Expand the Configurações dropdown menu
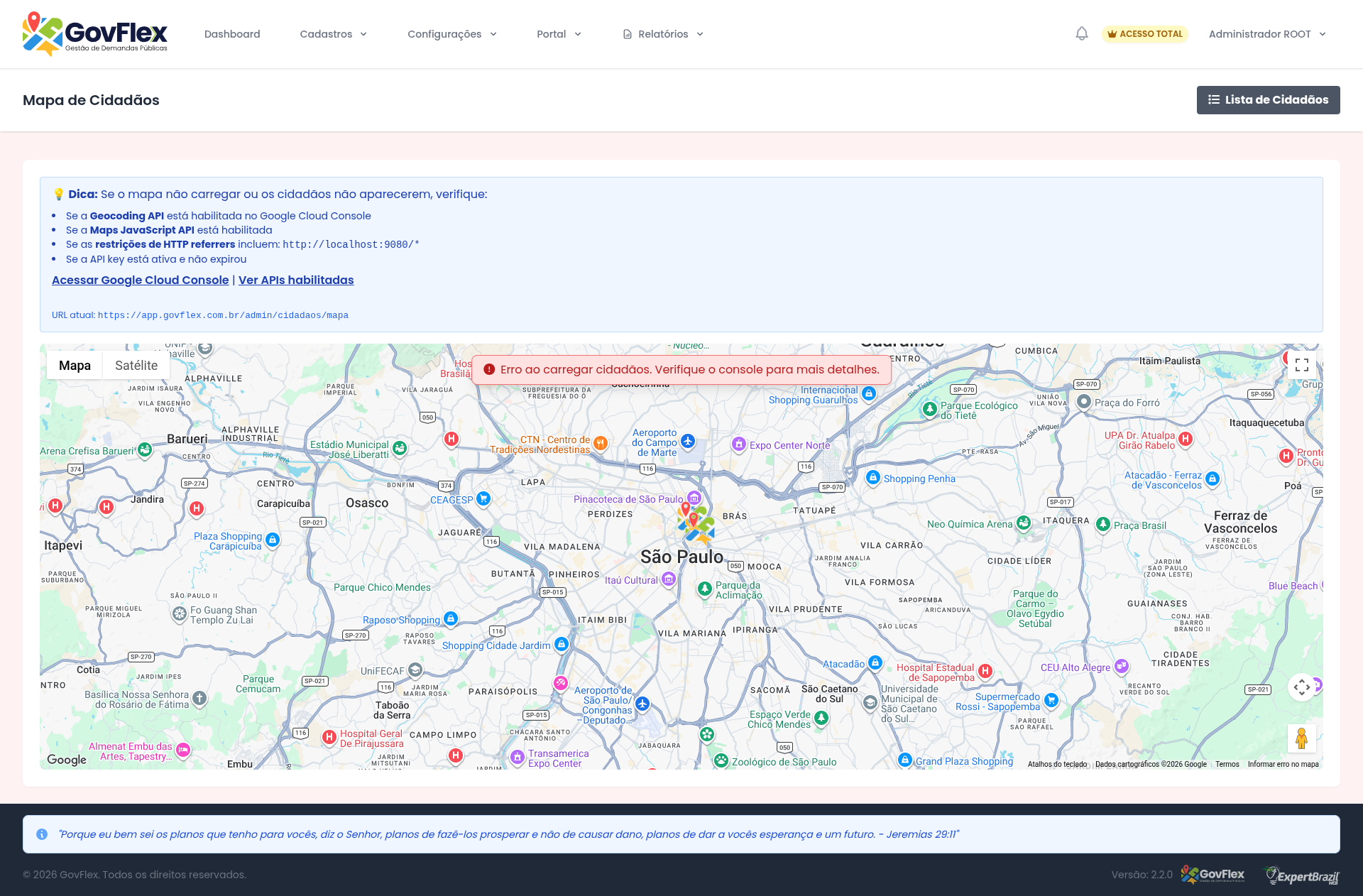Image resolution: width=1363 pixels, height=896 pixels. (451, 34)
